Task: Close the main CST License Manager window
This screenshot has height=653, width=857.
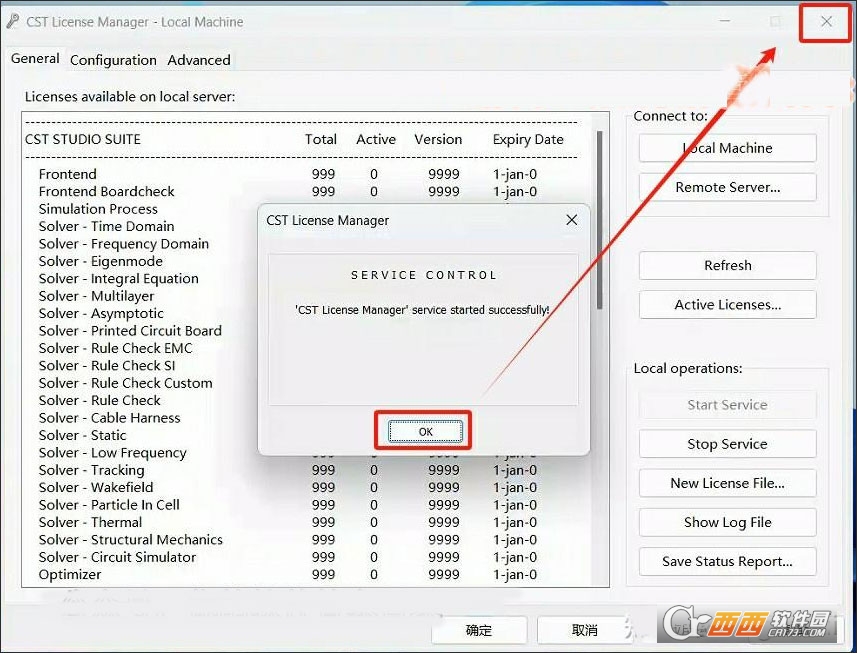Action: coord(826,21)
